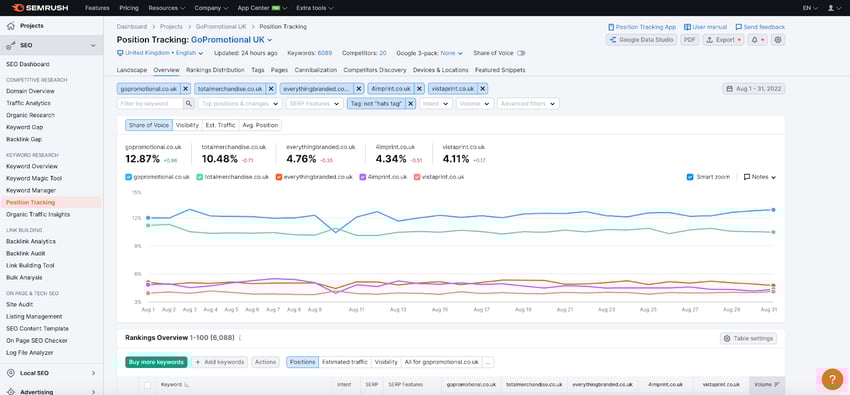Open the orange help question-mark button
The height and width of the screenshot is (395, 850).
click(832, 379)
